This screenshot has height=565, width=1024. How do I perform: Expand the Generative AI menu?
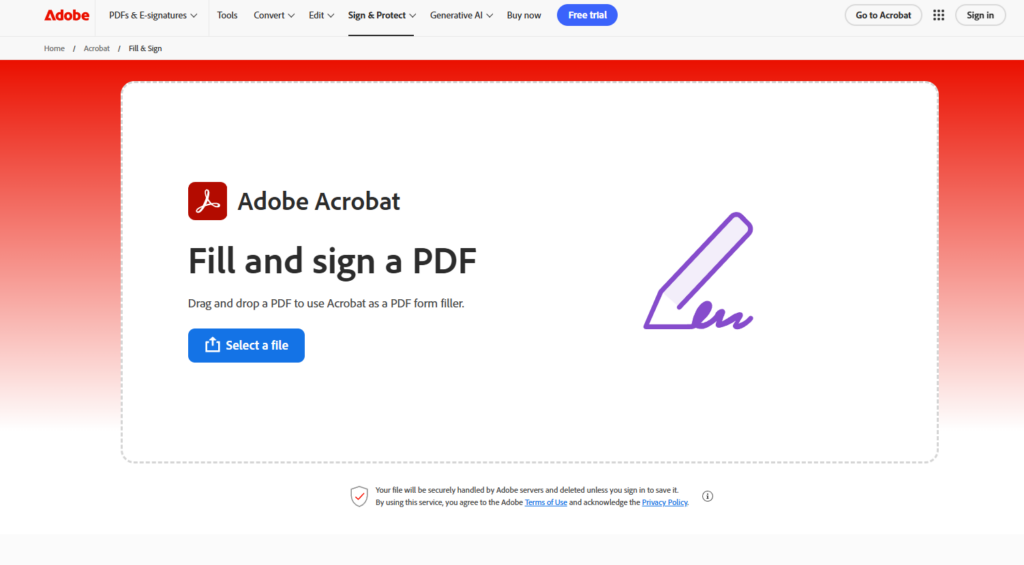(x=461, y=15)
